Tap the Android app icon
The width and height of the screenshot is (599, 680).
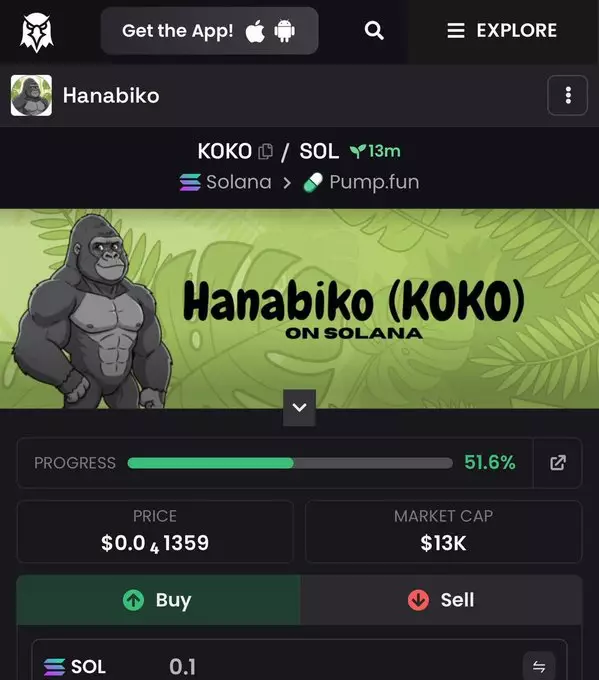(285, 31)
